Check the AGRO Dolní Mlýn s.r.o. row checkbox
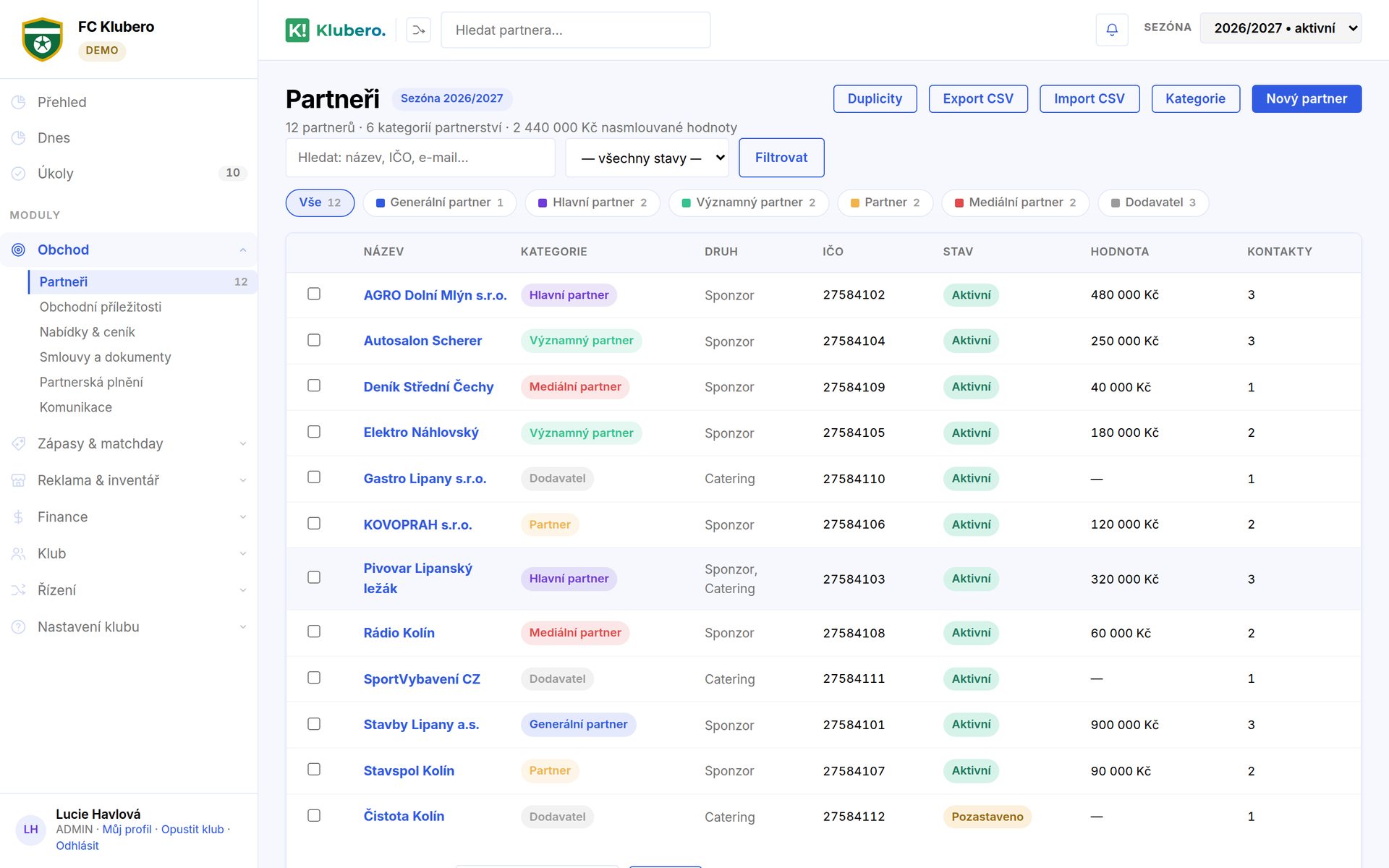The image size is (1389, 868). (314, 294)
